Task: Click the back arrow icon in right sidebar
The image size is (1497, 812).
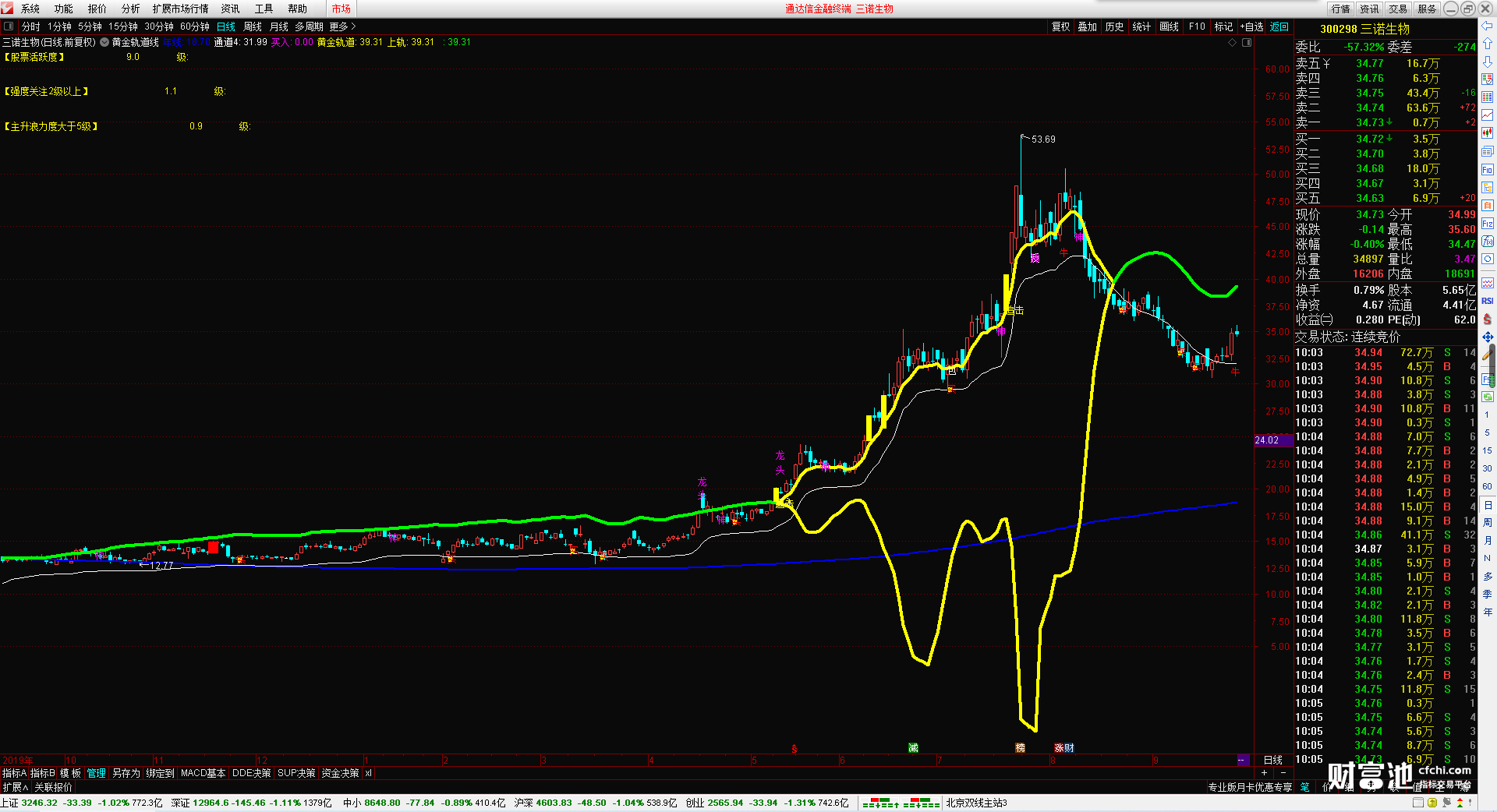Action: click(x=1488, y=26)
